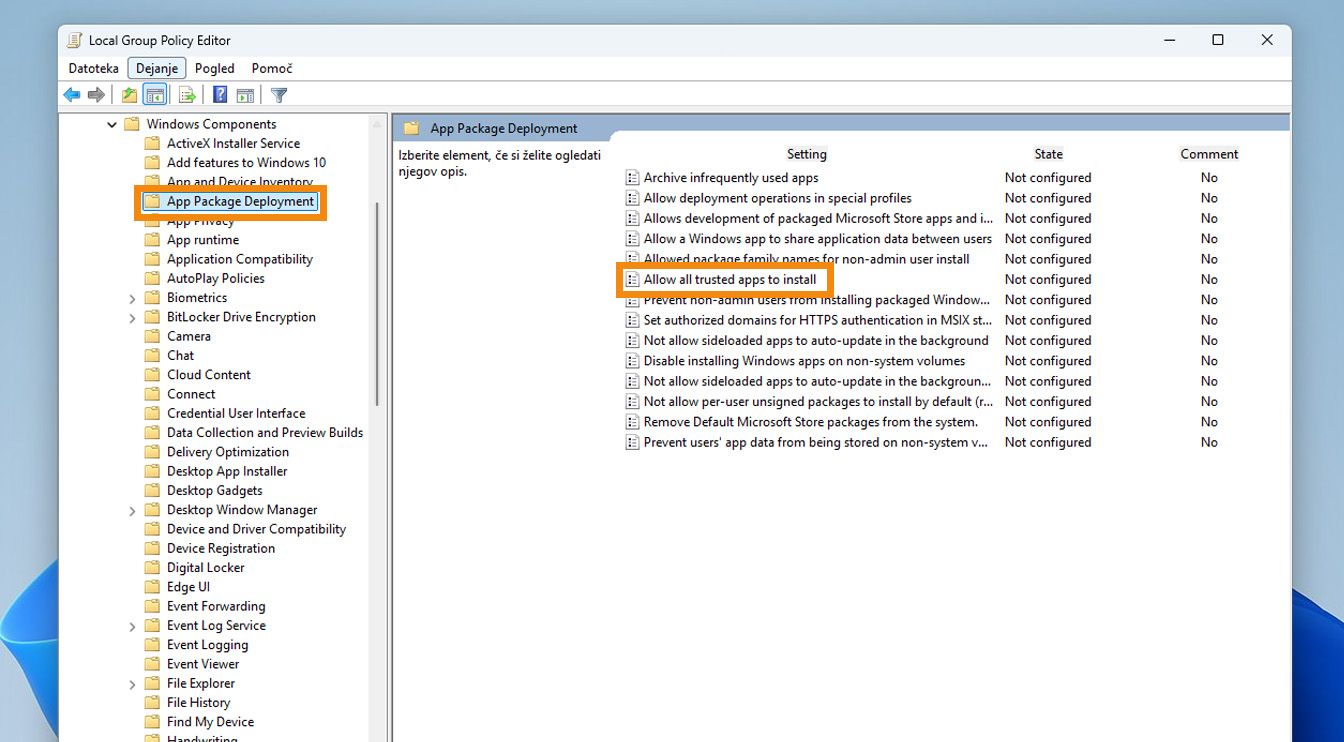This screenshot has height=742, width=1344.
Task: Go up one level with the folder icon
Action: coord(129,95)
